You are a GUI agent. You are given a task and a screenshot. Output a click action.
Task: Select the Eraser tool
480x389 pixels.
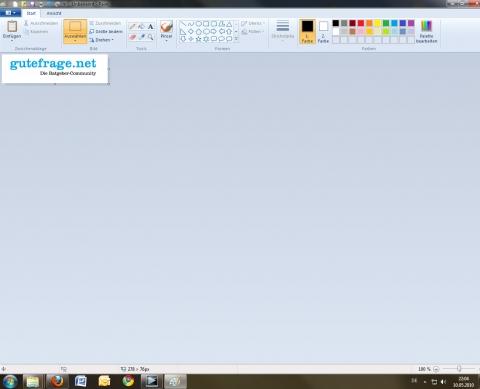point(133,37)
